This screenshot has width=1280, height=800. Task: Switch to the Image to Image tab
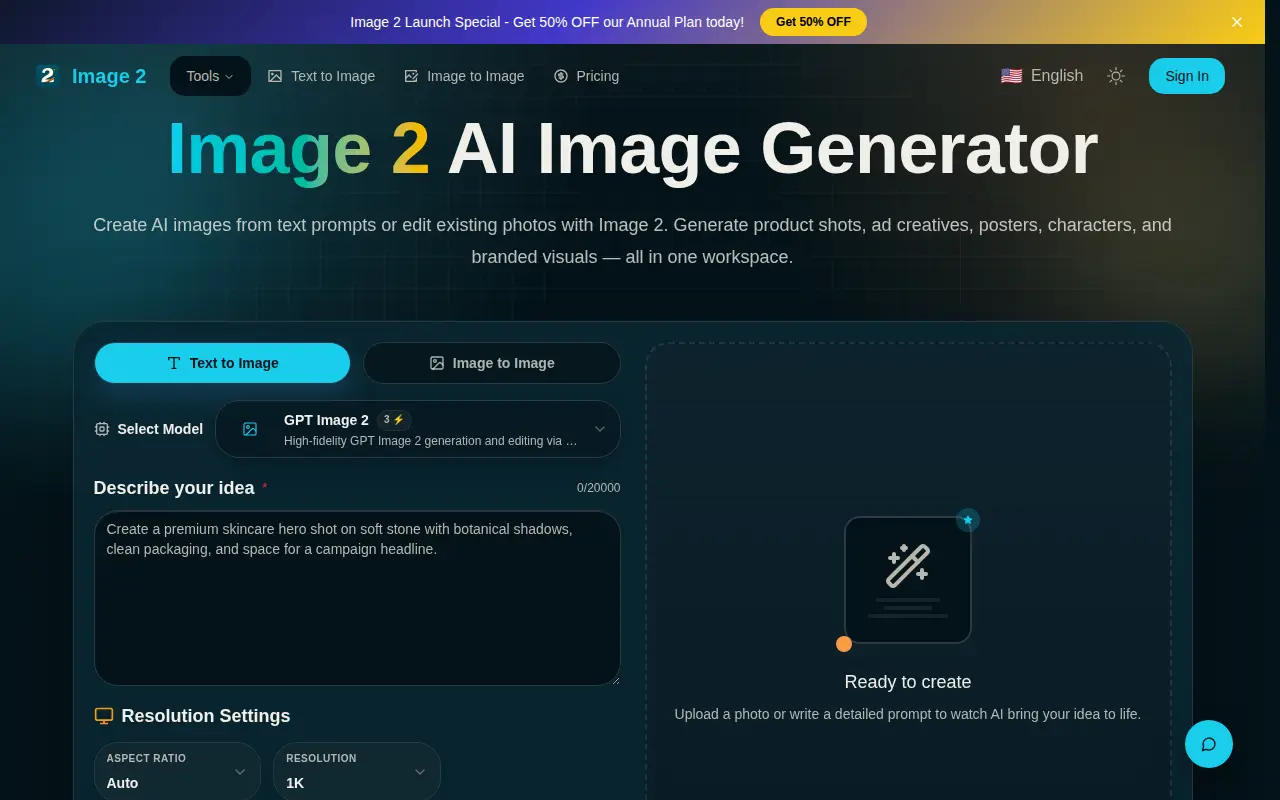tap(492, 363)
